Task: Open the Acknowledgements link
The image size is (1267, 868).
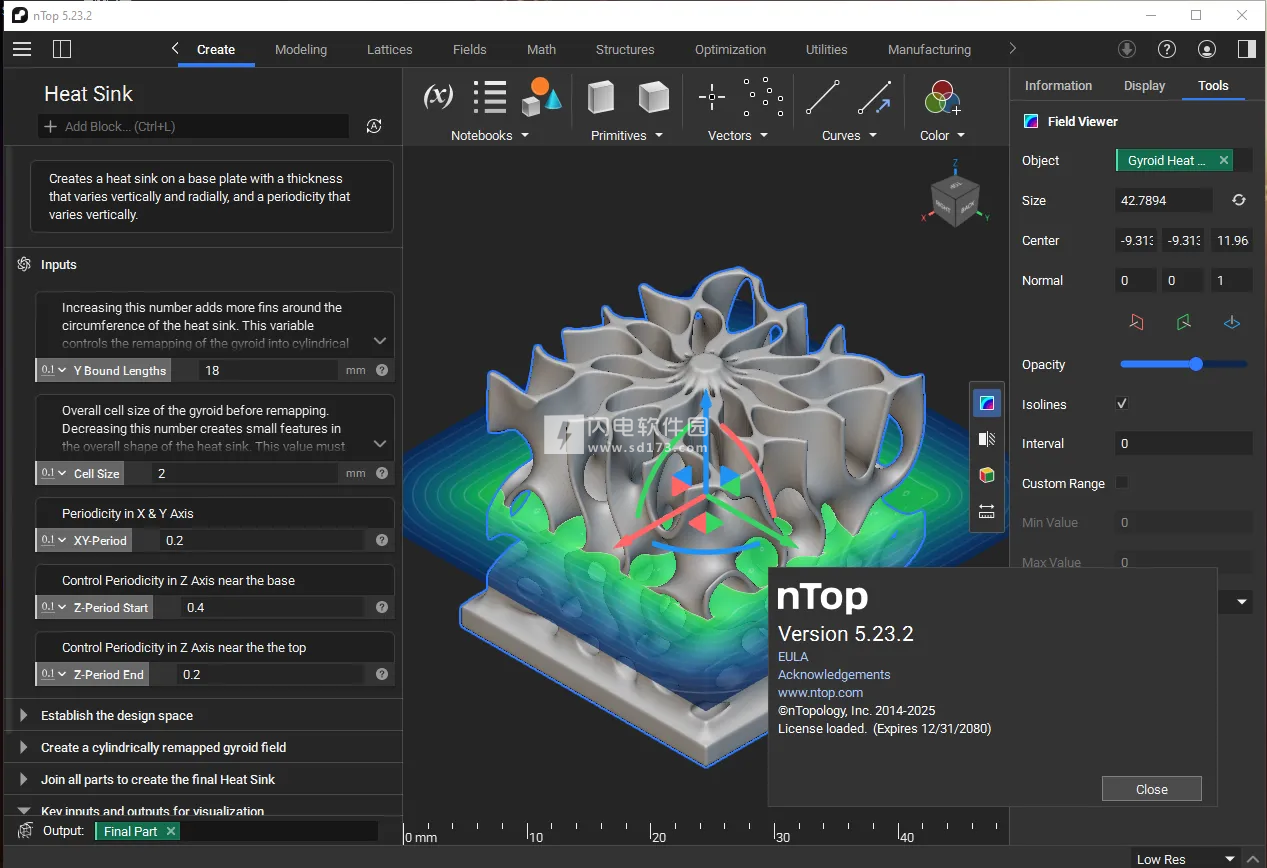Action: 834,674
